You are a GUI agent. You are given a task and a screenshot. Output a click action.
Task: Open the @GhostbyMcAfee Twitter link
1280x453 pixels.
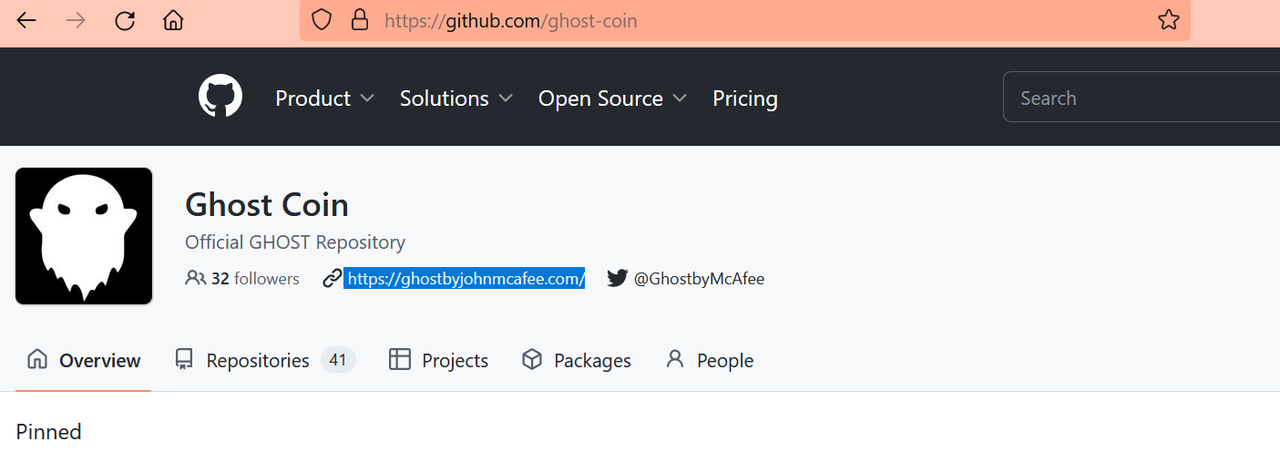(699, 279)
